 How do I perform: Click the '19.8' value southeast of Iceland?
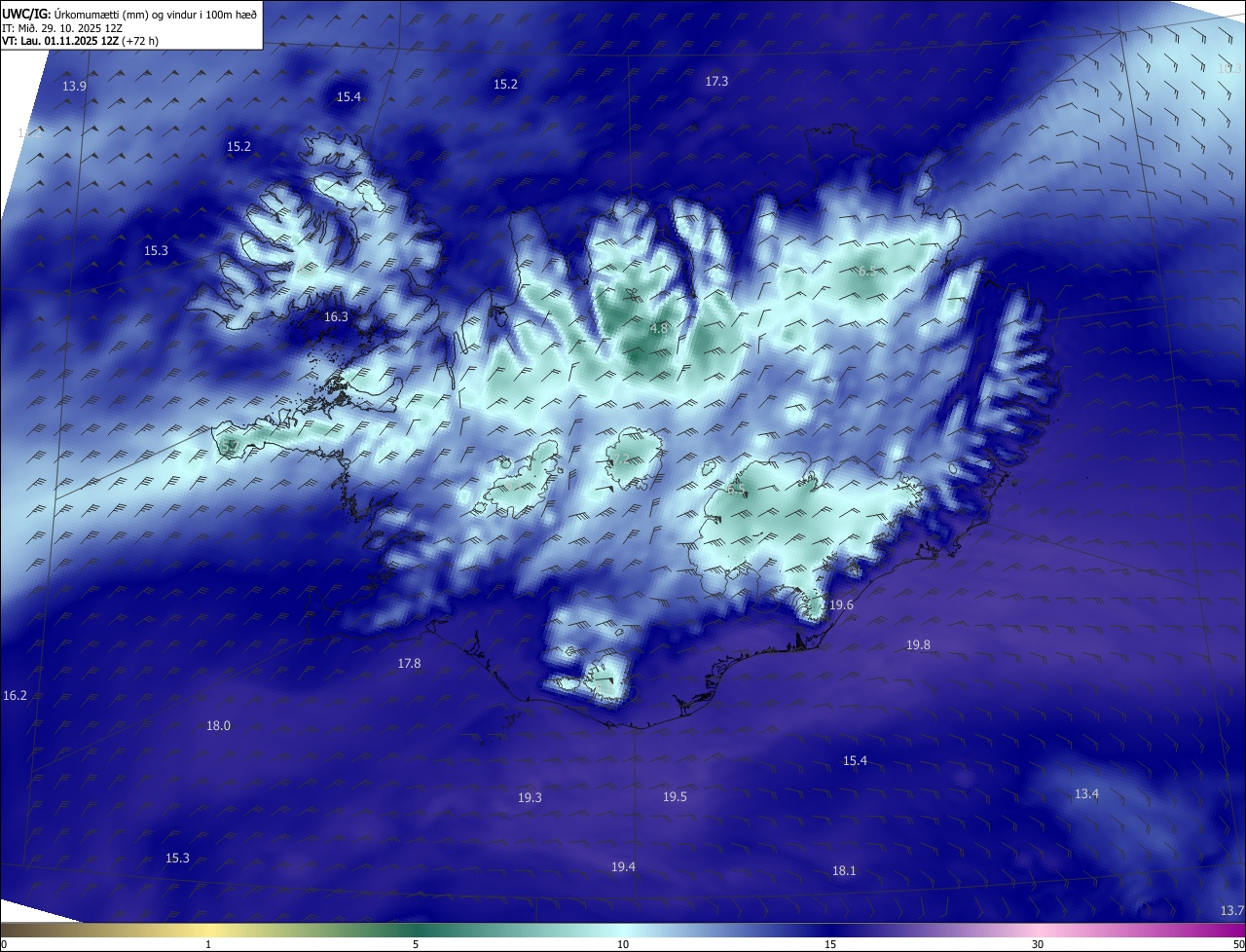tap(918, 645)
